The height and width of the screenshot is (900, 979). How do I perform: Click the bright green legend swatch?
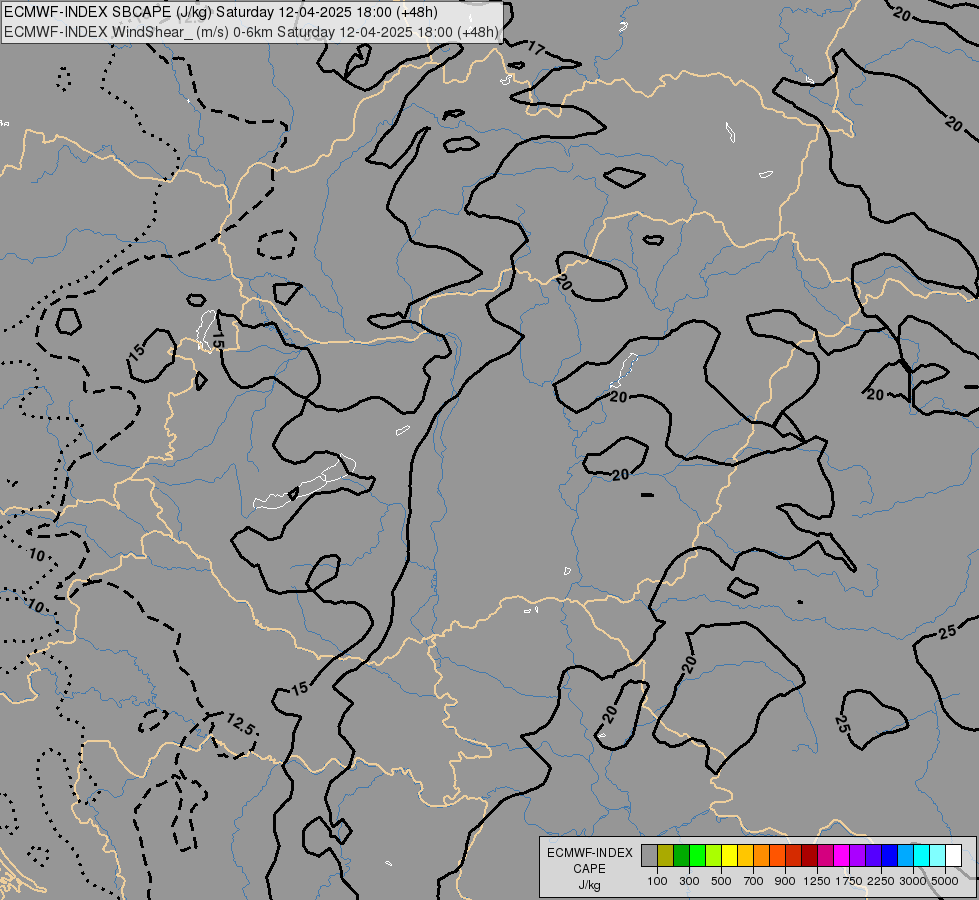click(x=697, y=855)
